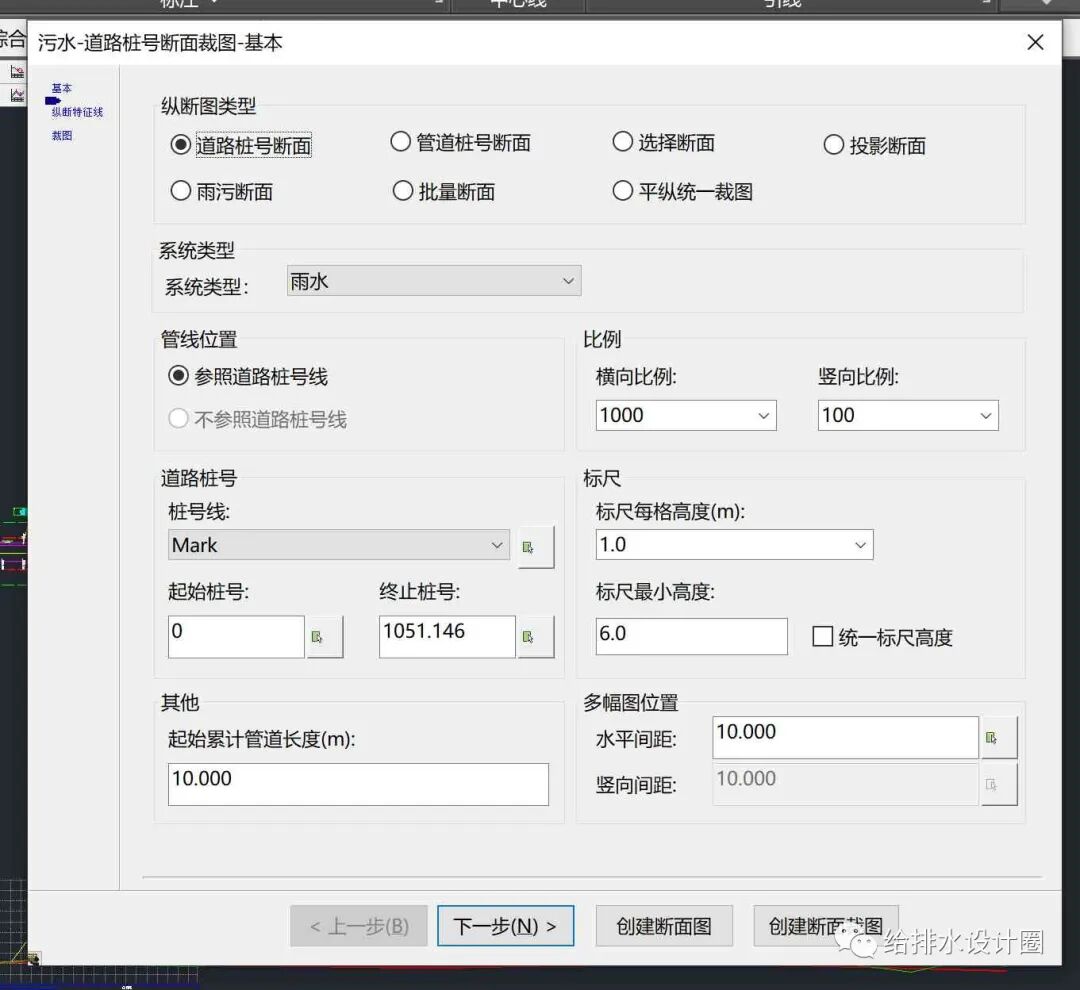The width and height of the screenshot is (1080, 990).
Task: Click the pick icon beside 水平间距 spacing field
Action: [997, 737]
